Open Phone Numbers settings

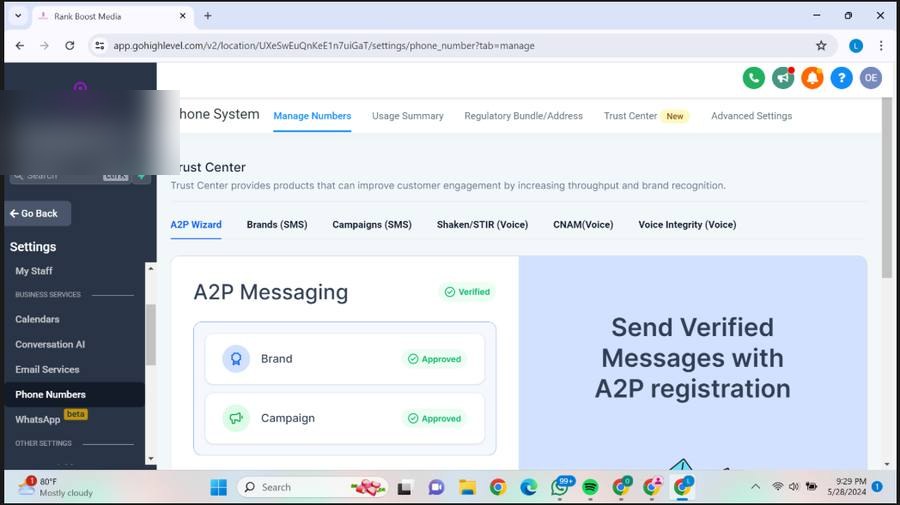point(75,395)
